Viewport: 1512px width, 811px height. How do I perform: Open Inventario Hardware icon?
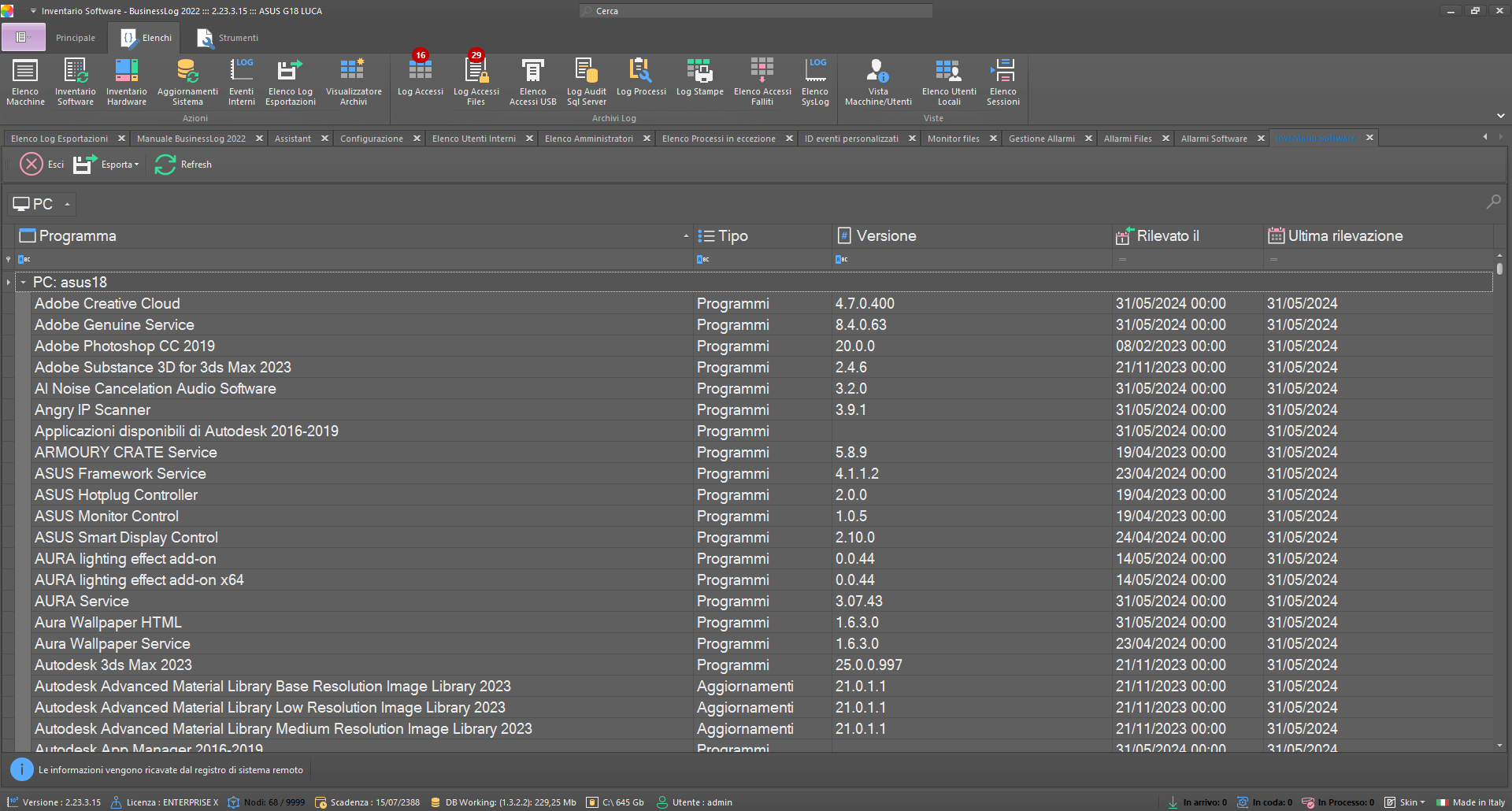pyautogui.click(x=127, y=82)
